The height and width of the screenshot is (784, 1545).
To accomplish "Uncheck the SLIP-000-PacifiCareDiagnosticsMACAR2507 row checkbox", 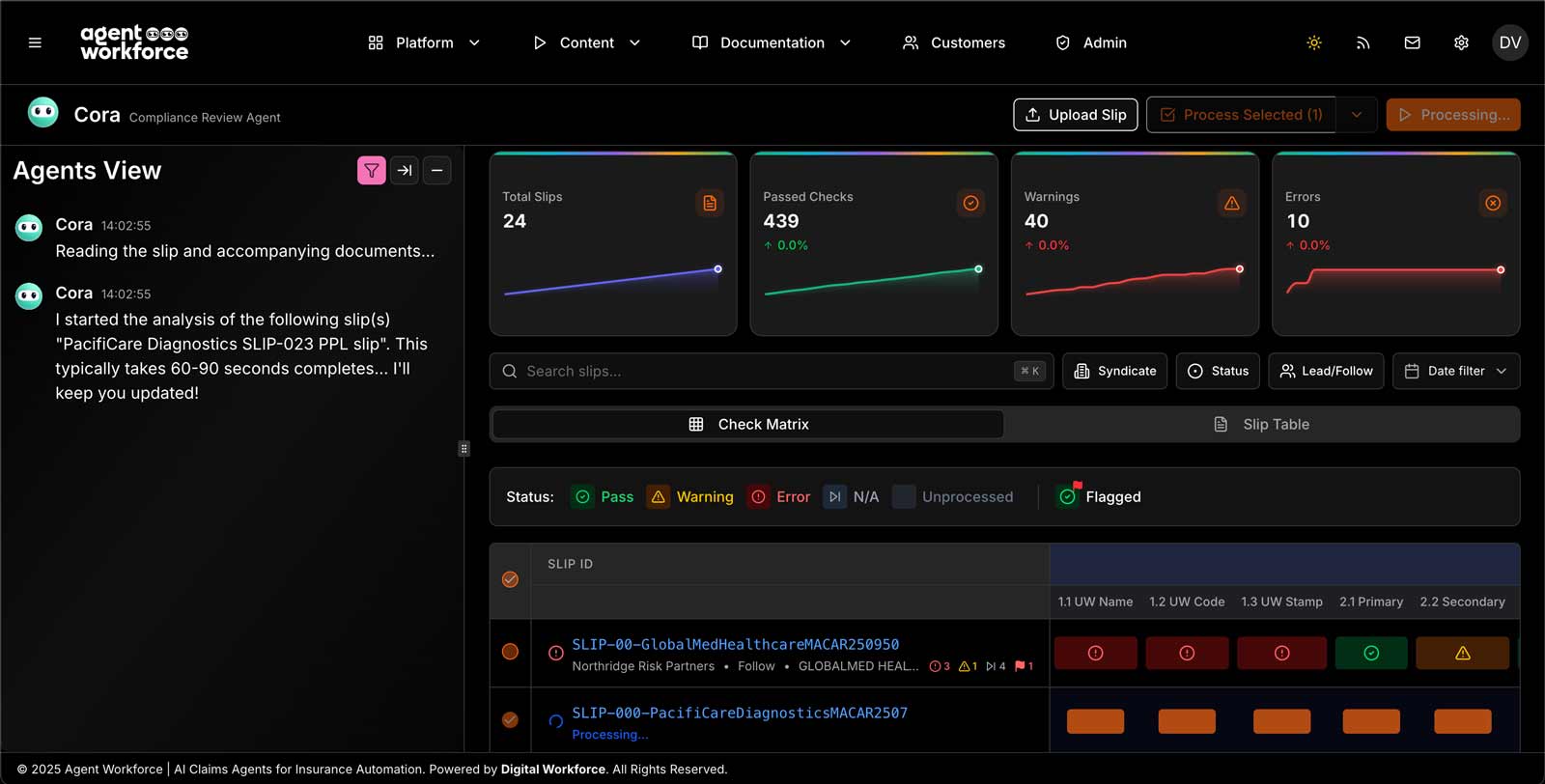I will [x=510, y=720].
